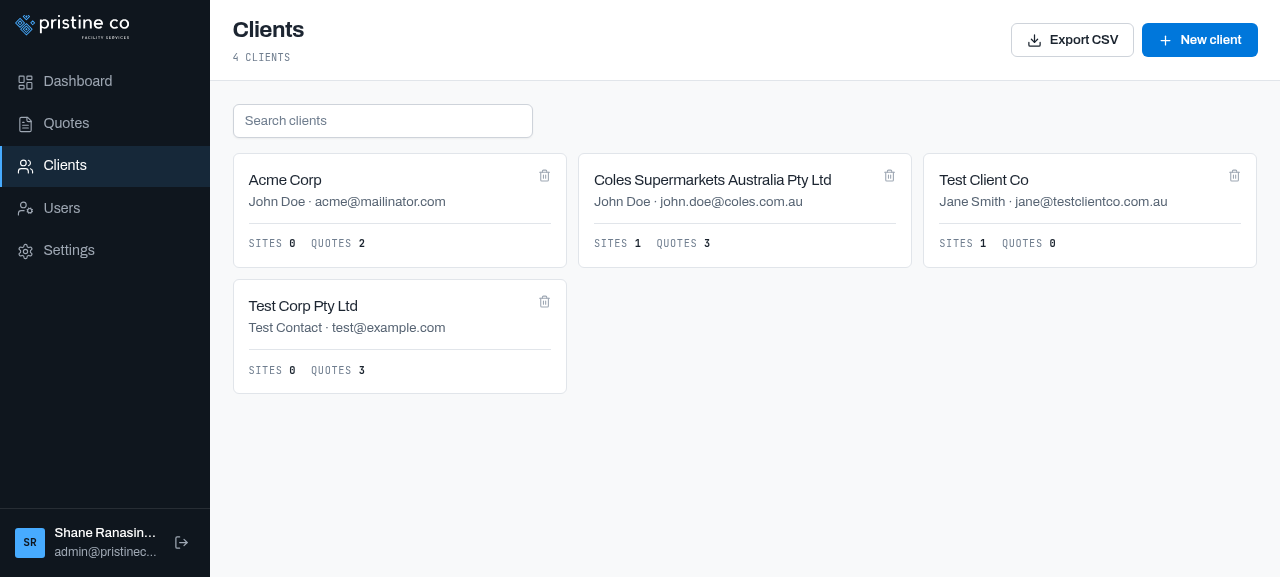Click the SR user avatar

tap(30, 543)
